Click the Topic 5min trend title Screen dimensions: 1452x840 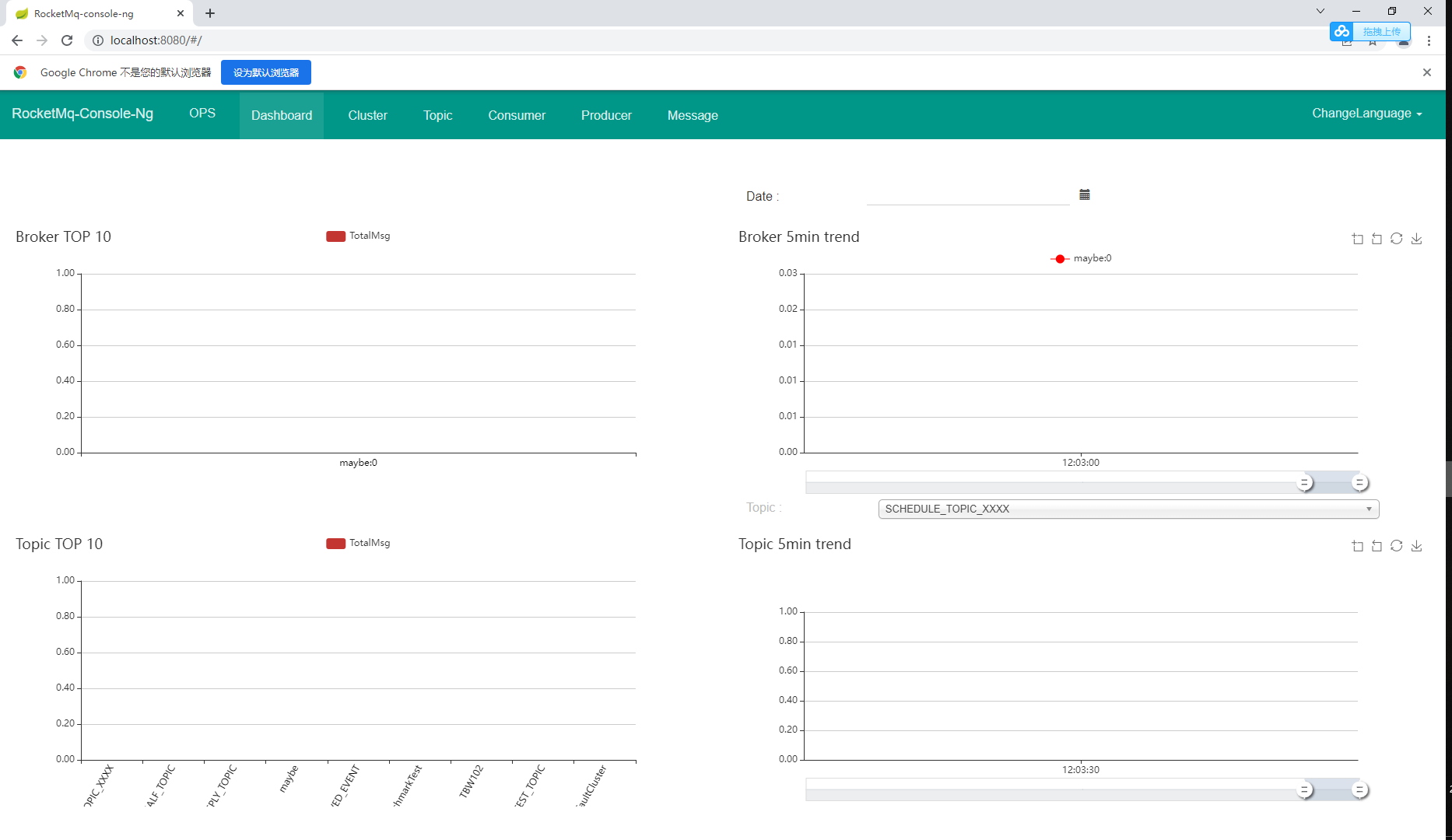point(794,544)
